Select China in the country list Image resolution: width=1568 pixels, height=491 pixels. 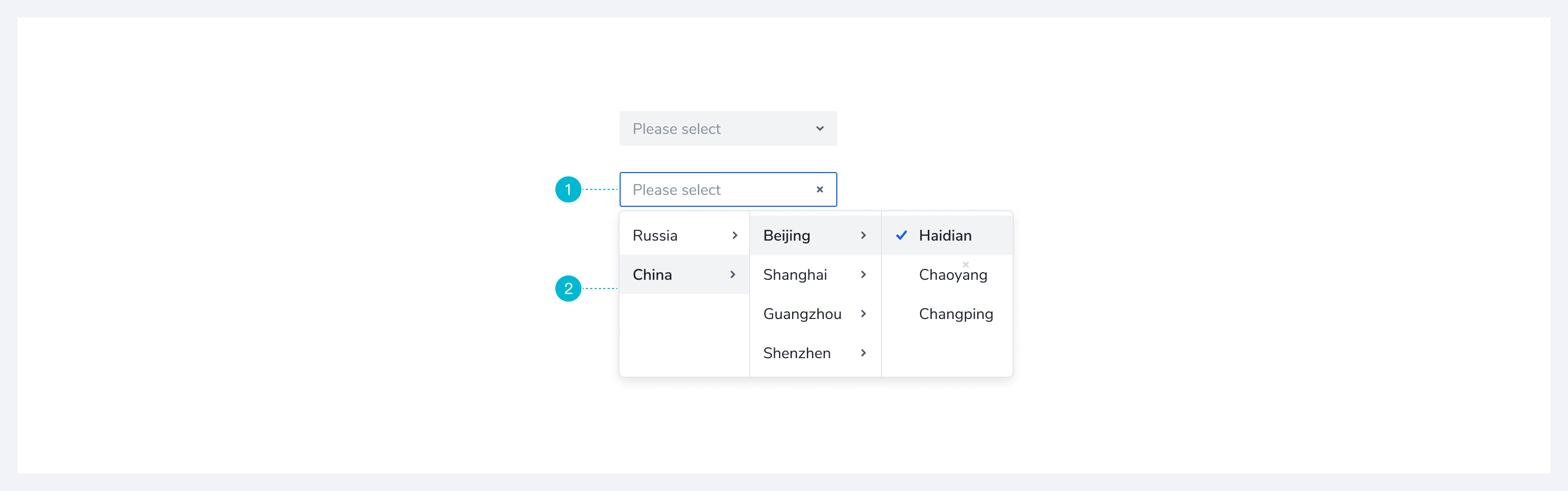[x=652, y=274]
